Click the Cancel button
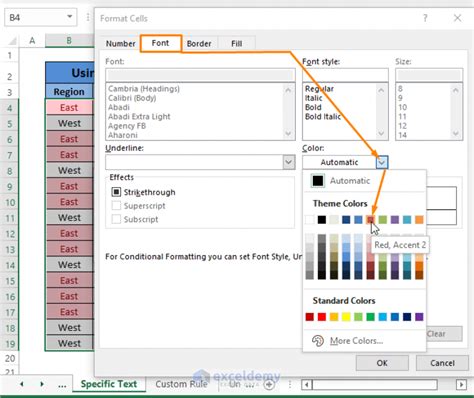 pos(442,363)
